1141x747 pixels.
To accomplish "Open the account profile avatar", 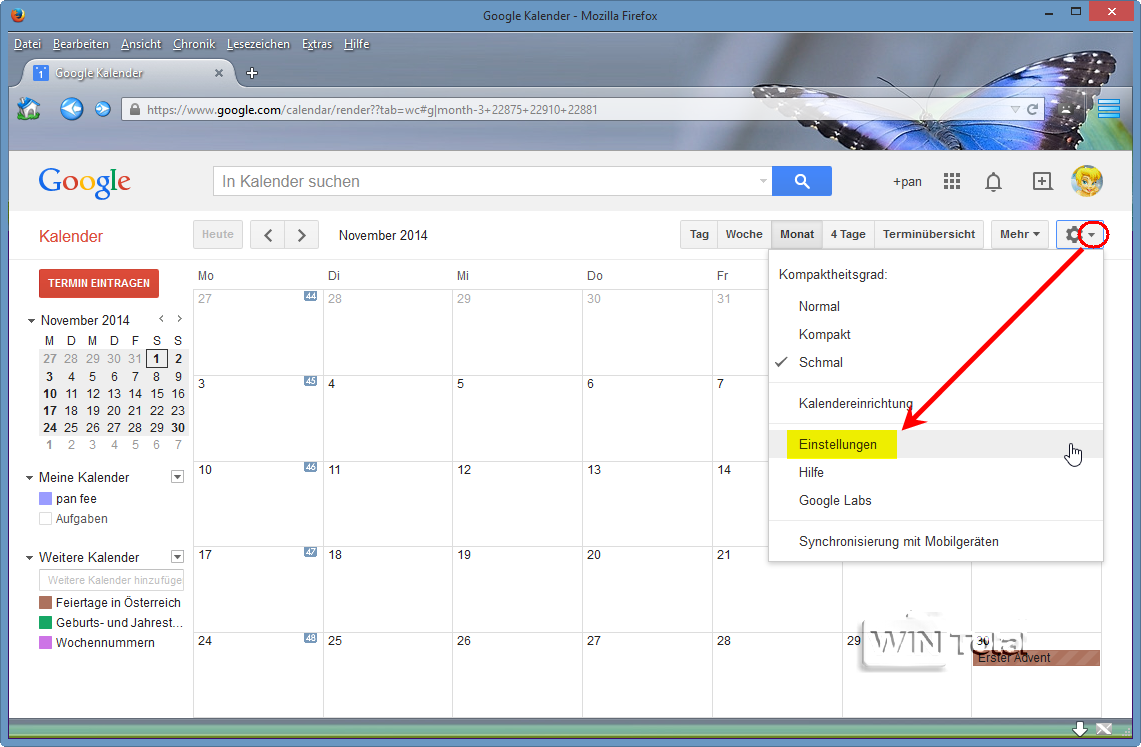I will pos(1087,181).
